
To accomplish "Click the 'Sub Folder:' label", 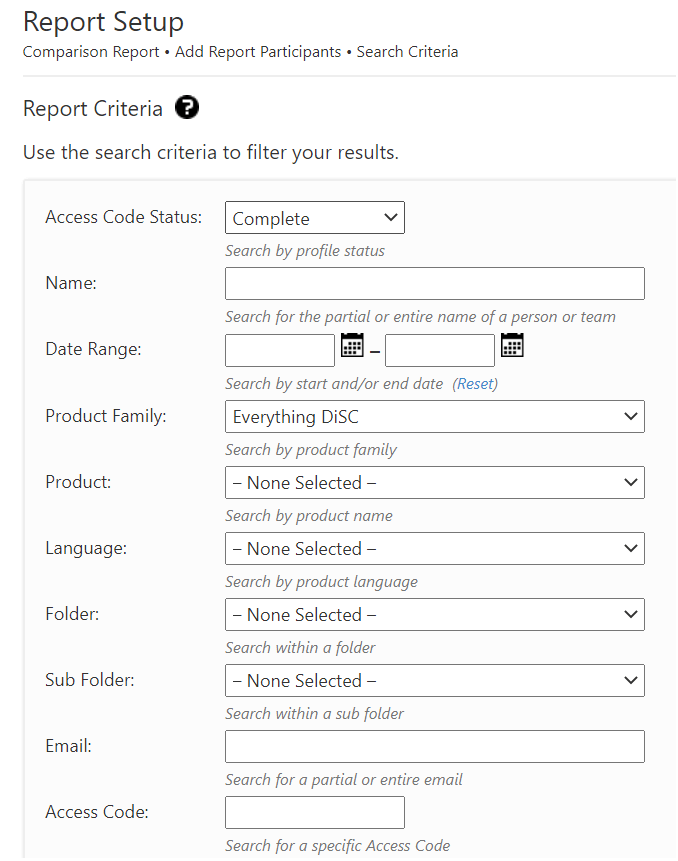I will [x=89, y=680].
